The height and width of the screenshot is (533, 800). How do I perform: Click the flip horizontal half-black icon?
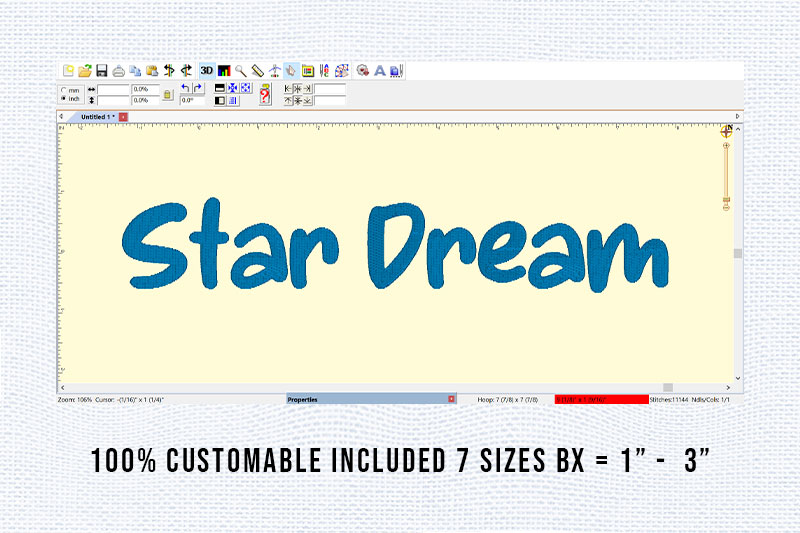point(220,100)
